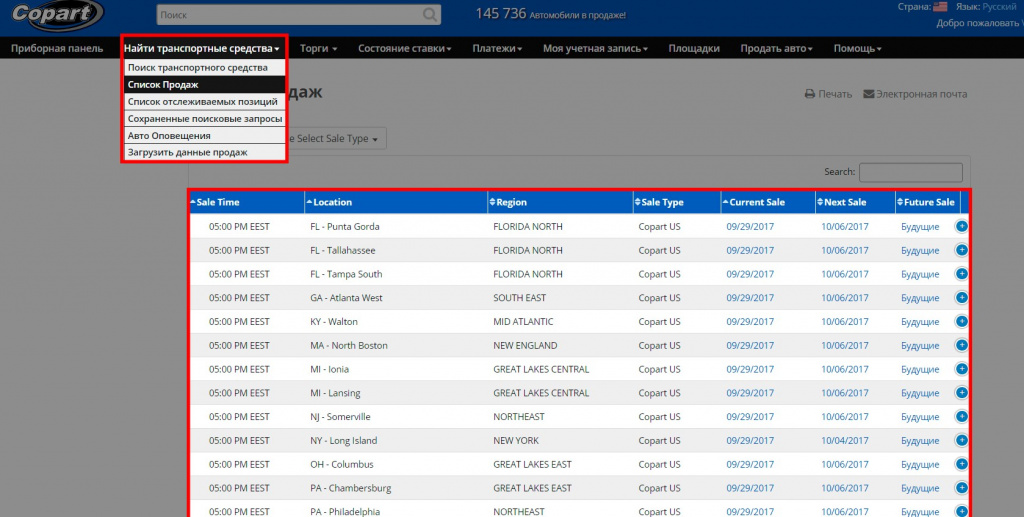Screen dimensions: 1024x517
Task: Open 10/04/2017 next sale for Long Island
Action: tap(845, 441)
